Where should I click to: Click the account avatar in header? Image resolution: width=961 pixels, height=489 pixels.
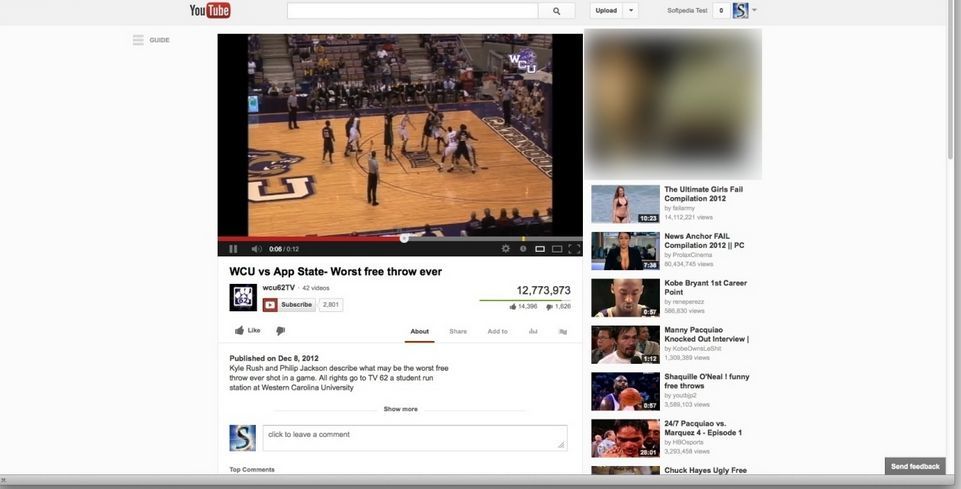click(x=740, y=10)
